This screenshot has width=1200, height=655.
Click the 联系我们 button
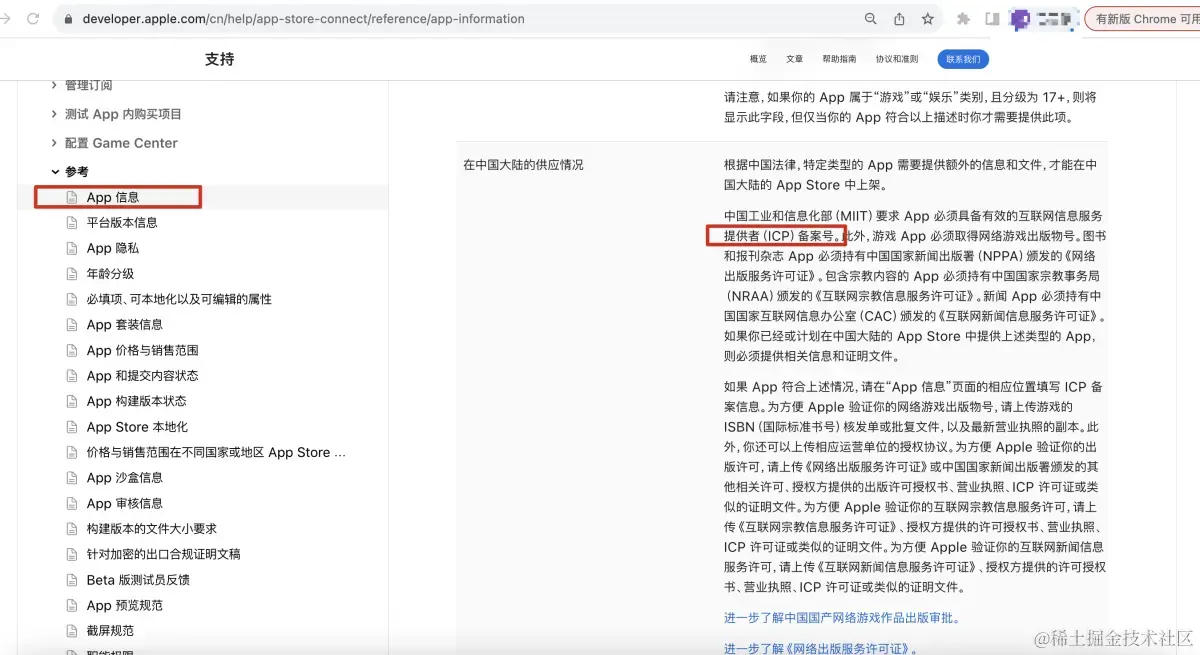click(x=963, y=59)
